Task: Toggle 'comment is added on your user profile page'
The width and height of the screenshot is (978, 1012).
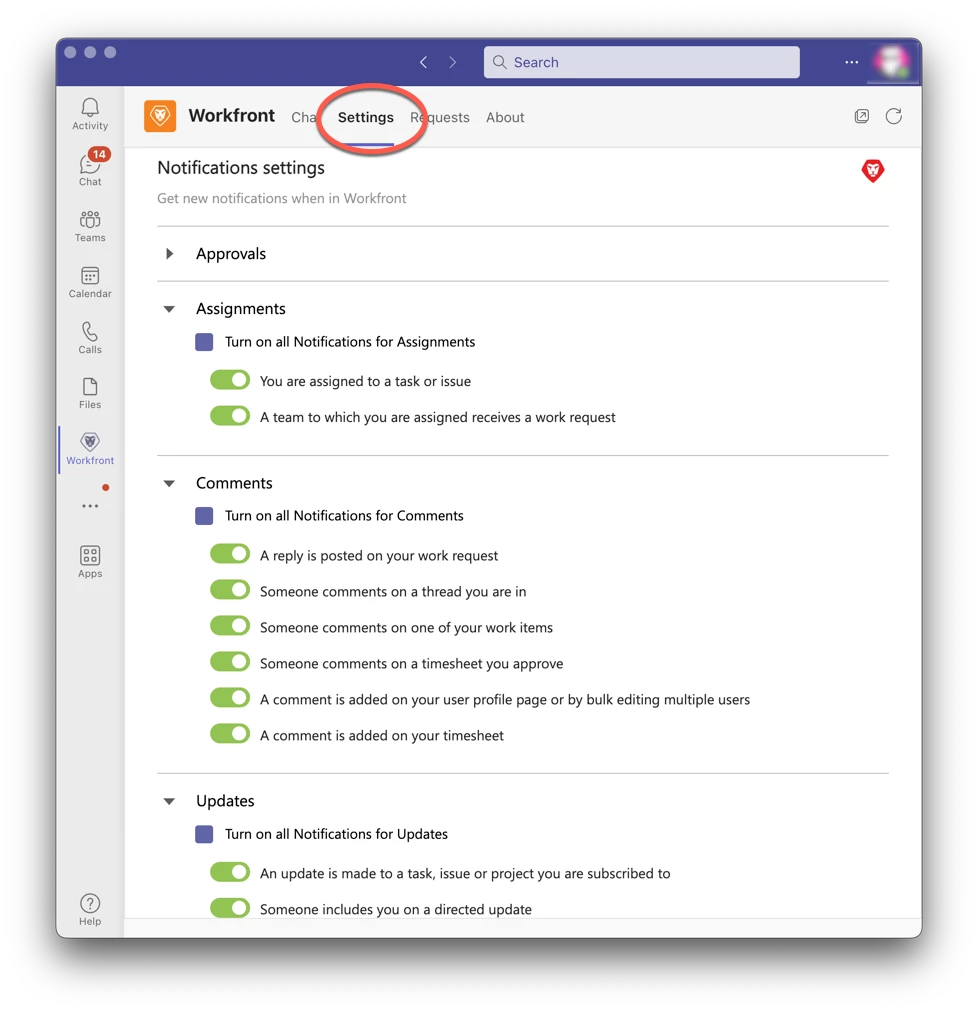Action: (x=230, y=698)
